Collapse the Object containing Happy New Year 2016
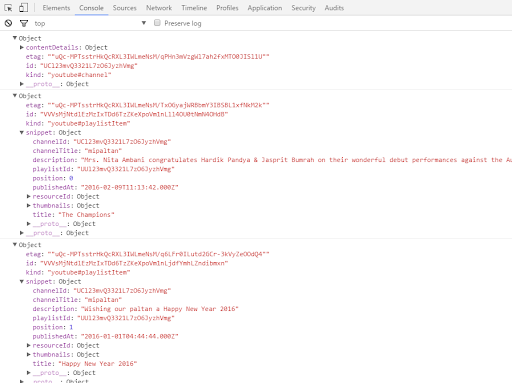Viewport: 512px width, 383px height. 15,245
